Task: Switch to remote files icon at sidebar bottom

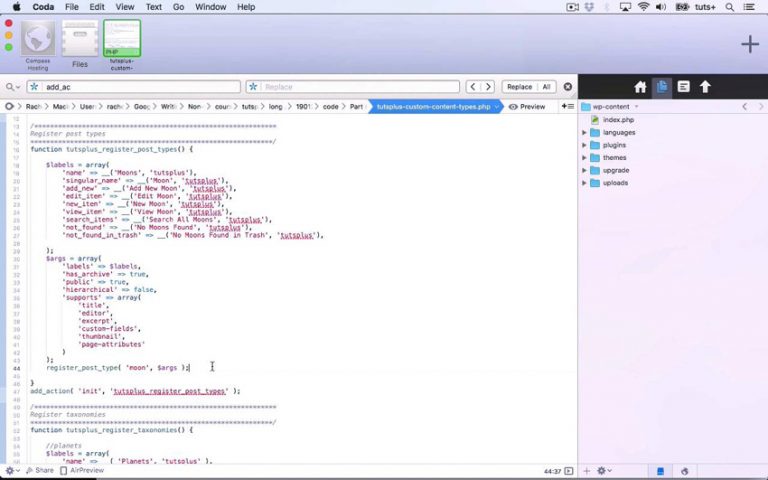Action: pyautogui.click(x=685, y=471)
